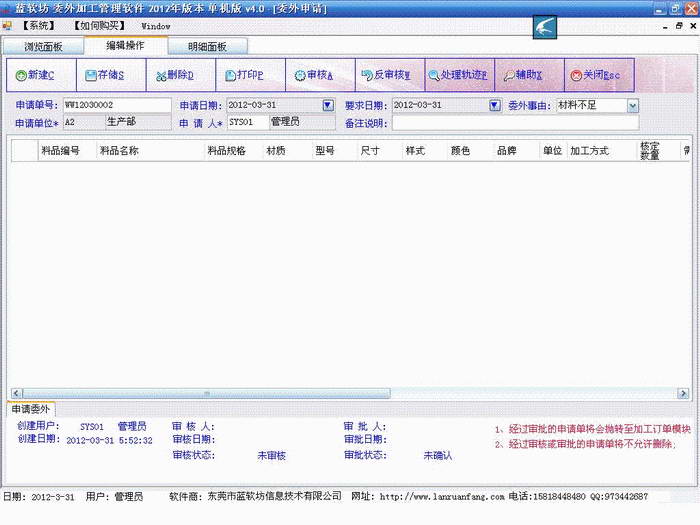Click the 申请单号 input field
Screen dimensions: 700x525
pyautogui.click(x=117, y=105)
